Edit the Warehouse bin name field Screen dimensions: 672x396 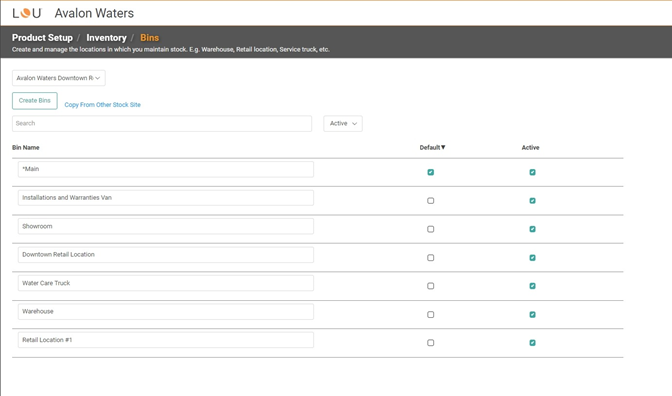pyautogui.click(x=166, y=312)
